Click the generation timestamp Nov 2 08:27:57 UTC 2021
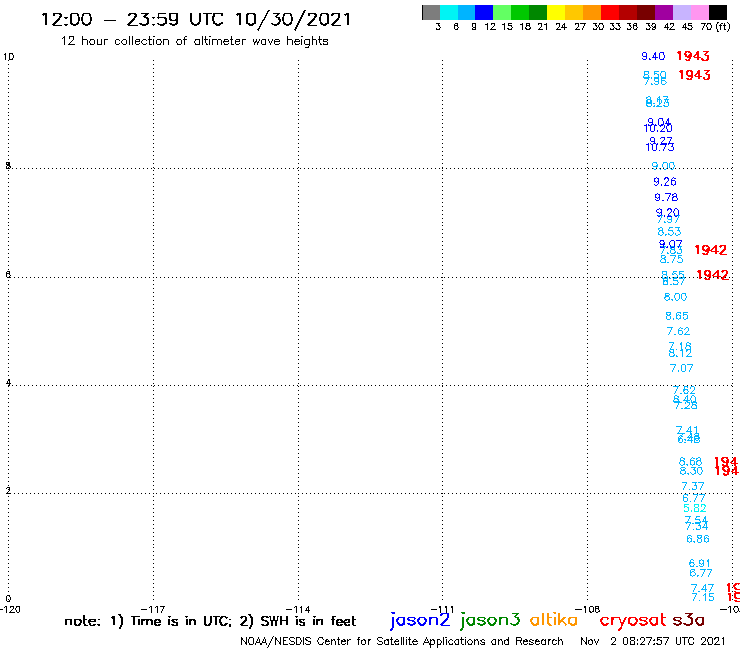The height and width of the screenshot is (650, 740). [653, 641]
